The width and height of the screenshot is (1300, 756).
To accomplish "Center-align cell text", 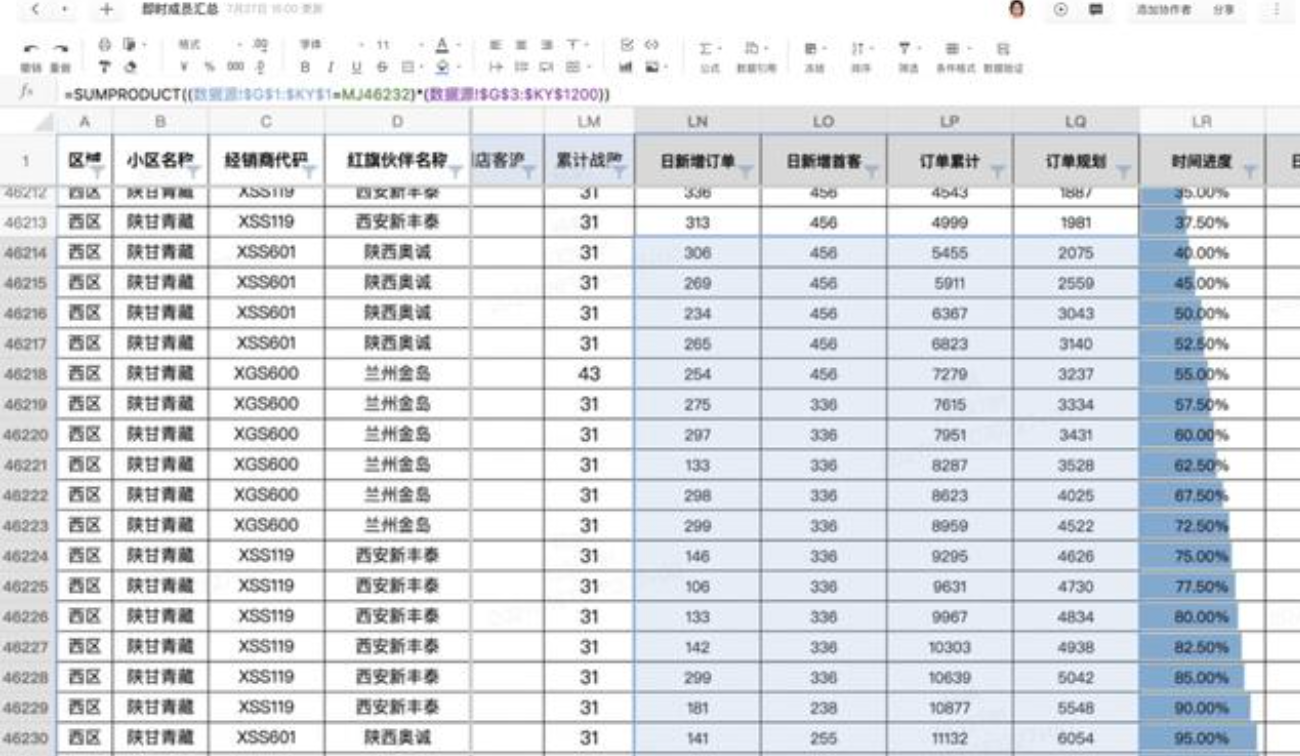I will coord(520,46).
